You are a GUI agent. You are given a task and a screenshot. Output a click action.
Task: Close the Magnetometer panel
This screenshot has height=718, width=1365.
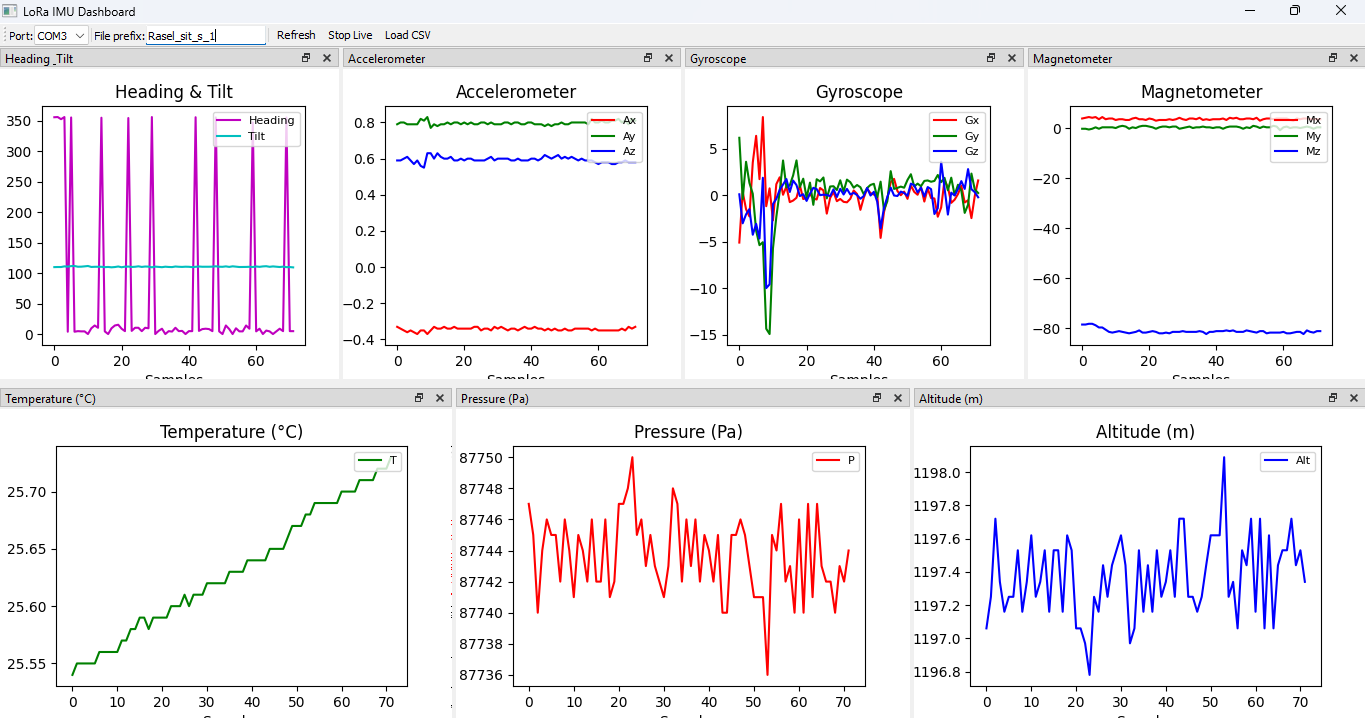click(1354, 59)
